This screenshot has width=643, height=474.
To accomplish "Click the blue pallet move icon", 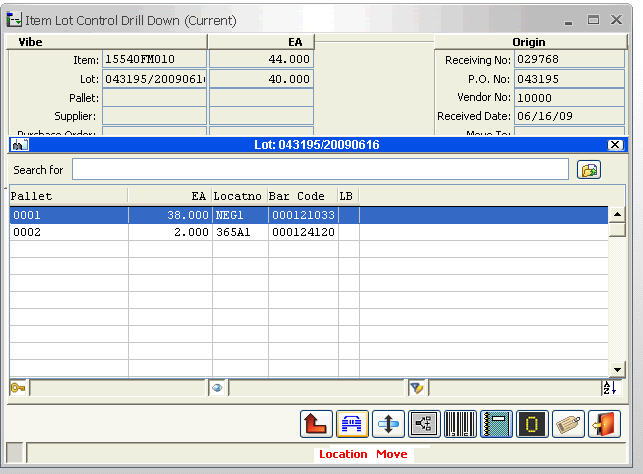I will pyautogui.click(x=352, y=424).
